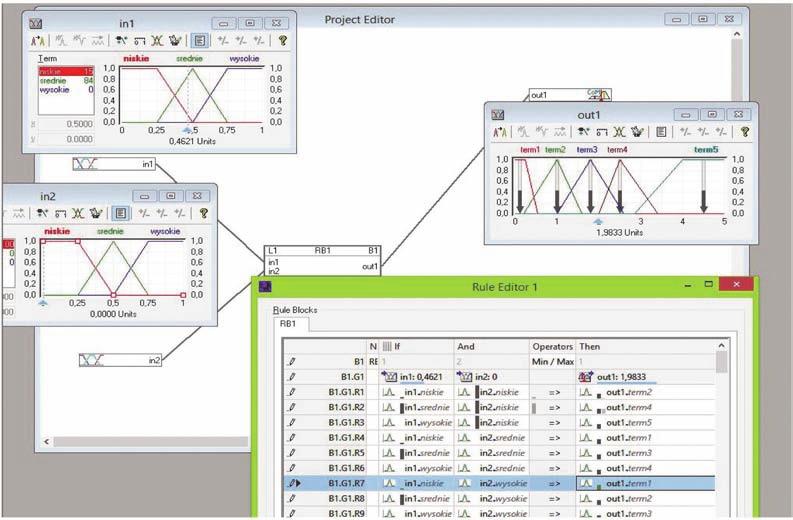Select the RB1 rule block in Project Editor

click(322, 261)
